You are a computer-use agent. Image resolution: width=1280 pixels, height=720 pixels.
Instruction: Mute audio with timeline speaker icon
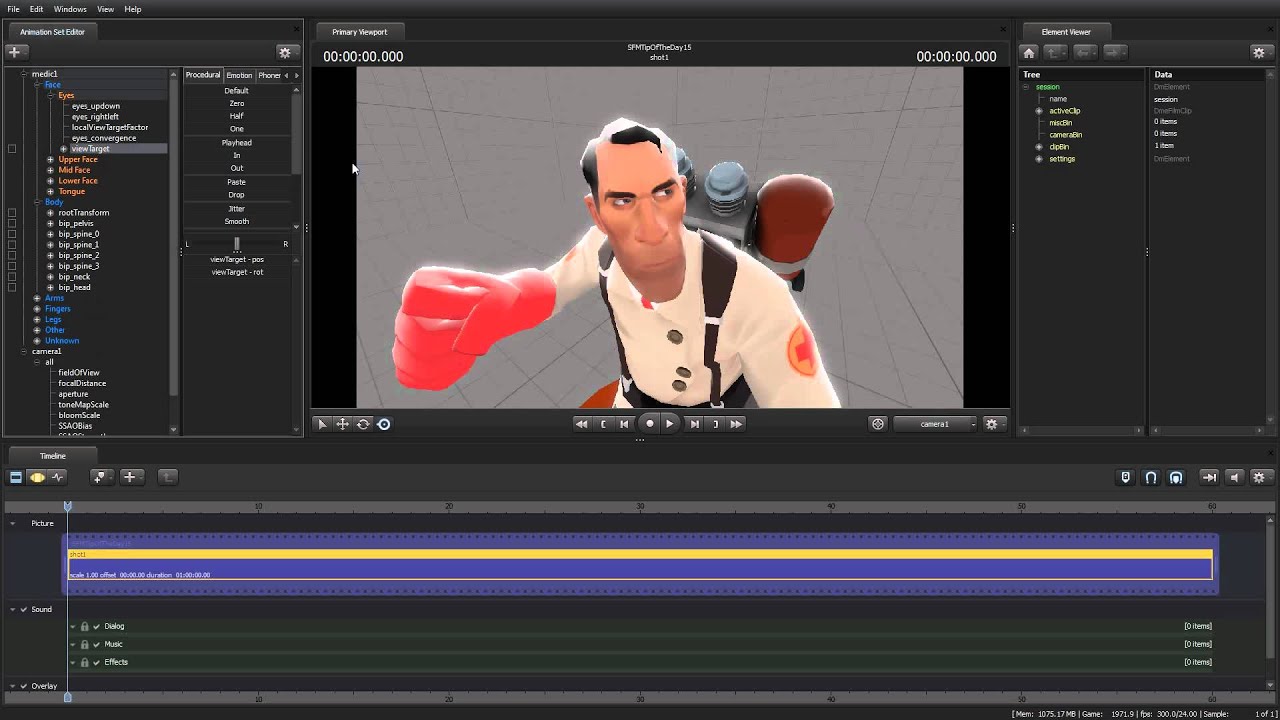pyautogui.click(x=1234, y=477)
